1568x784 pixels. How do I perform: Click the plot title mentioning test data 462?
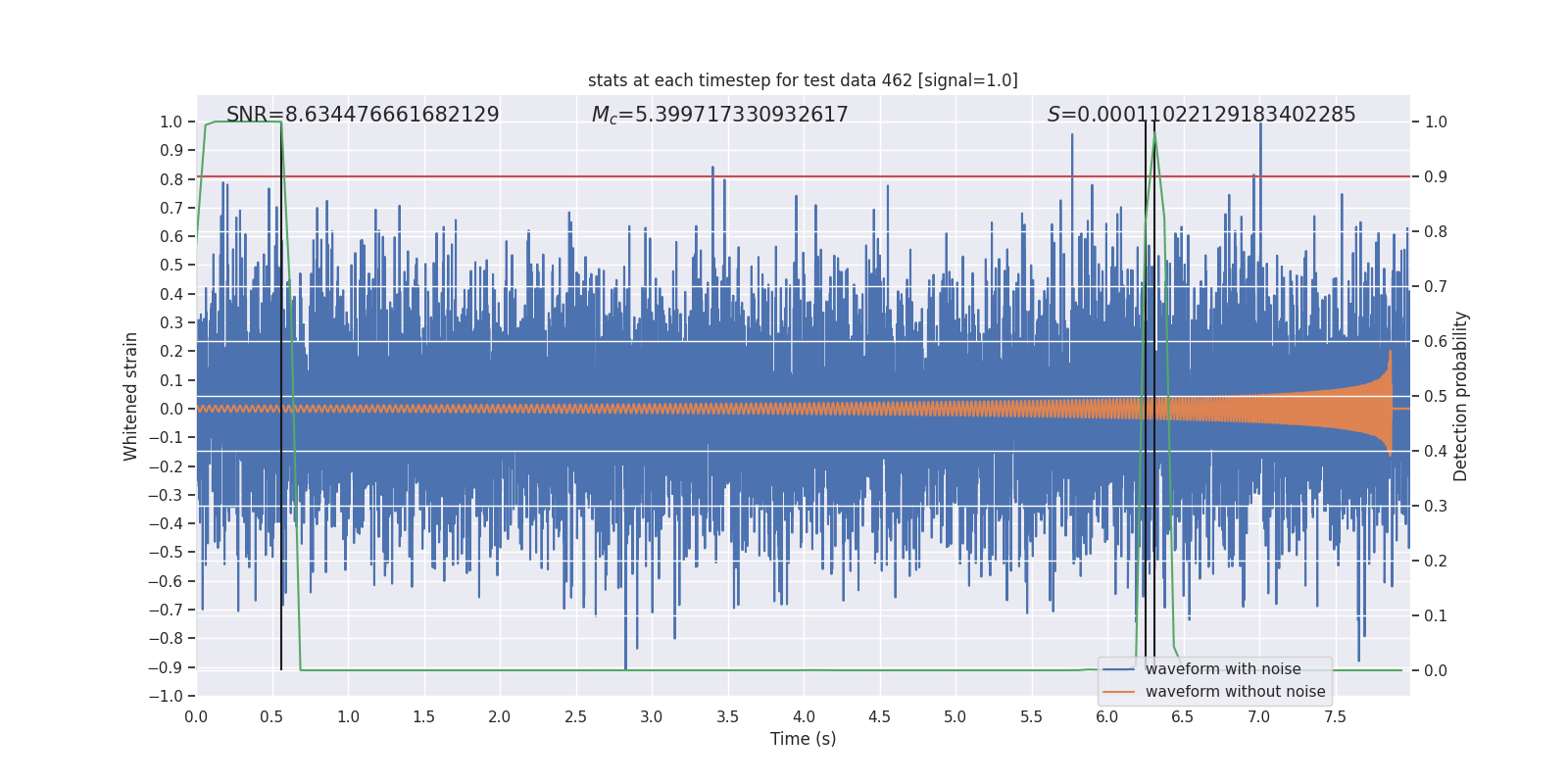tap(803, 80)
